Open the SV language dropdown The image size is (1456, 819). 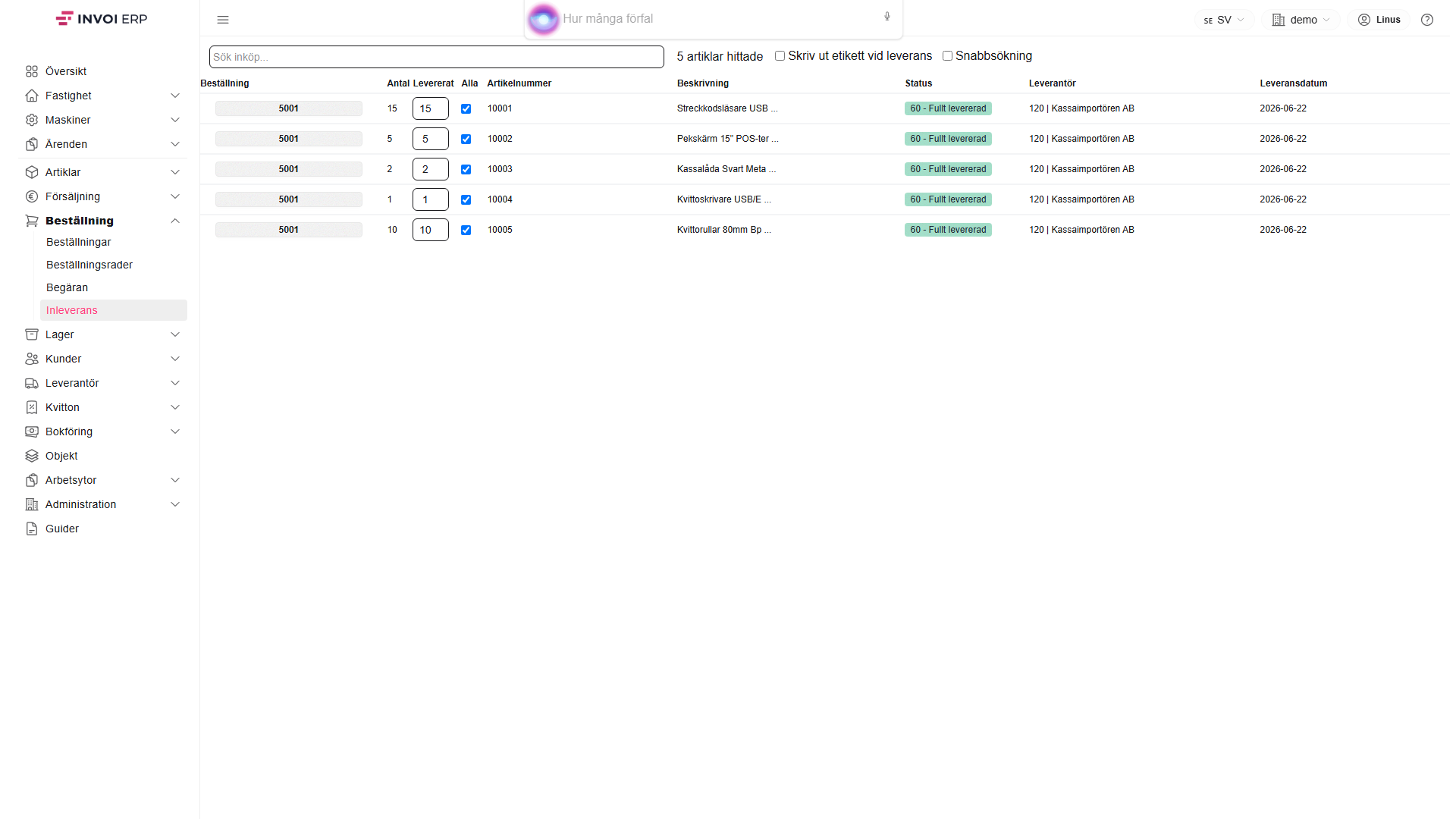tap(1224, 20)
